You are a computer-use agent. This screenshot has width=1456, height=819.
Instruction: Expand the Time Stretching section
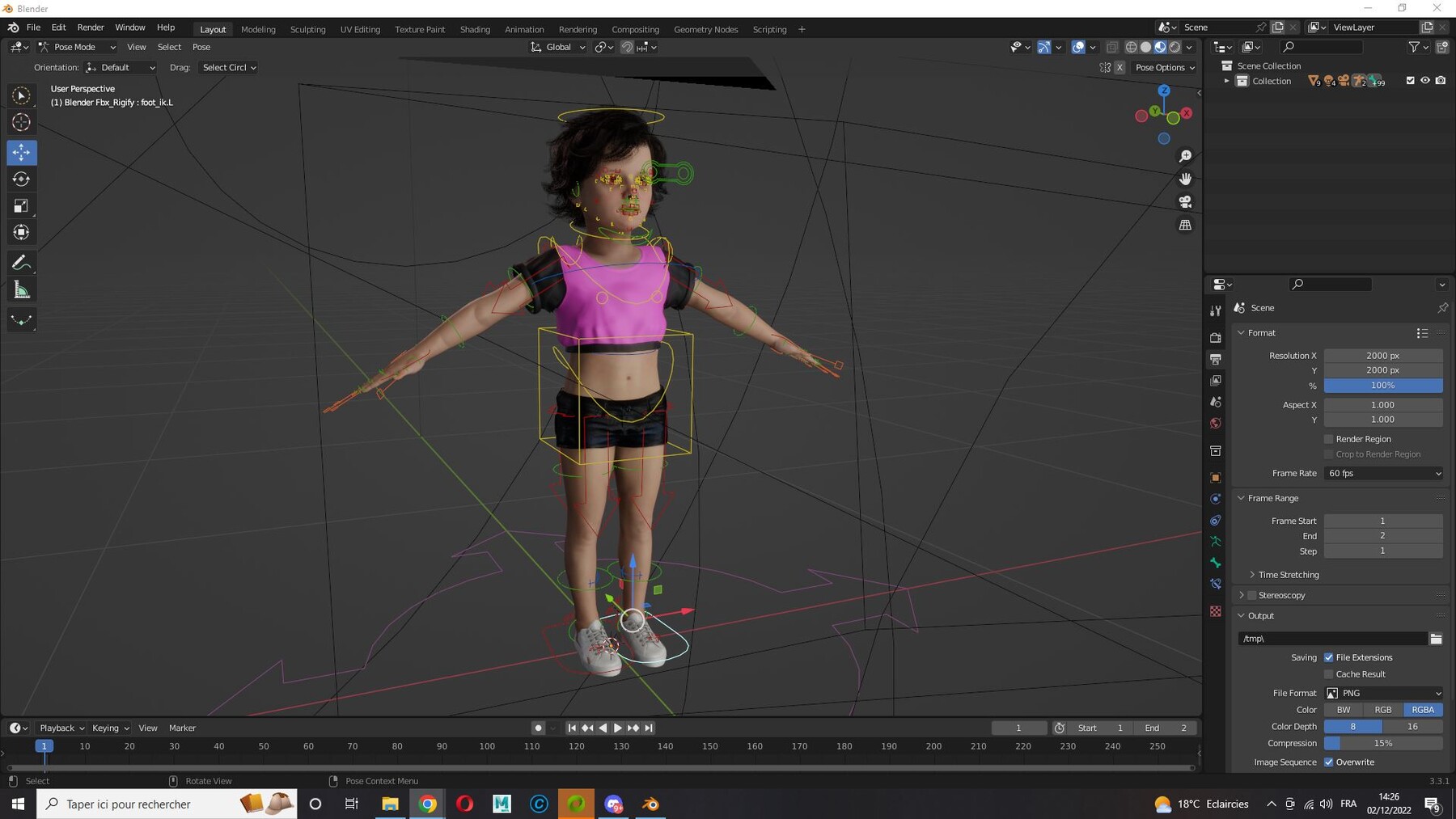pos(1288,574)
